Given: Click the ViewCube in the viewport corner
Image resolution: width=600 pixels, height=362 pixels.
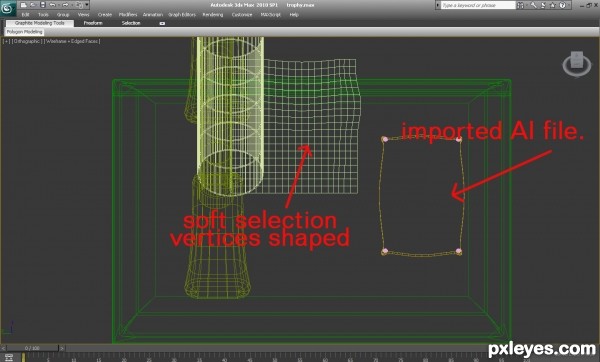Looking at the screenshot, I should (x=577, y=64).
